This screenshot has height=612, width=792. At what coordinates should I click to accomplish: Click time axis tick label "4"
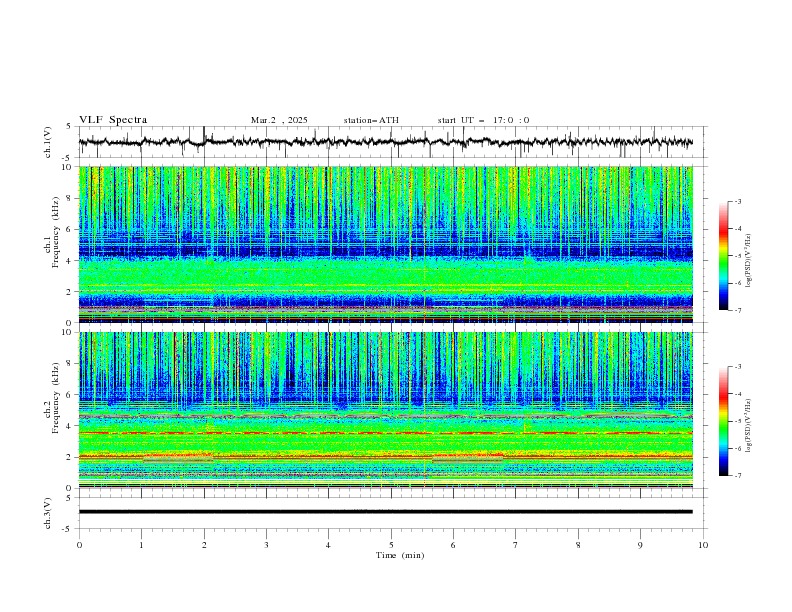click(328, 545)
